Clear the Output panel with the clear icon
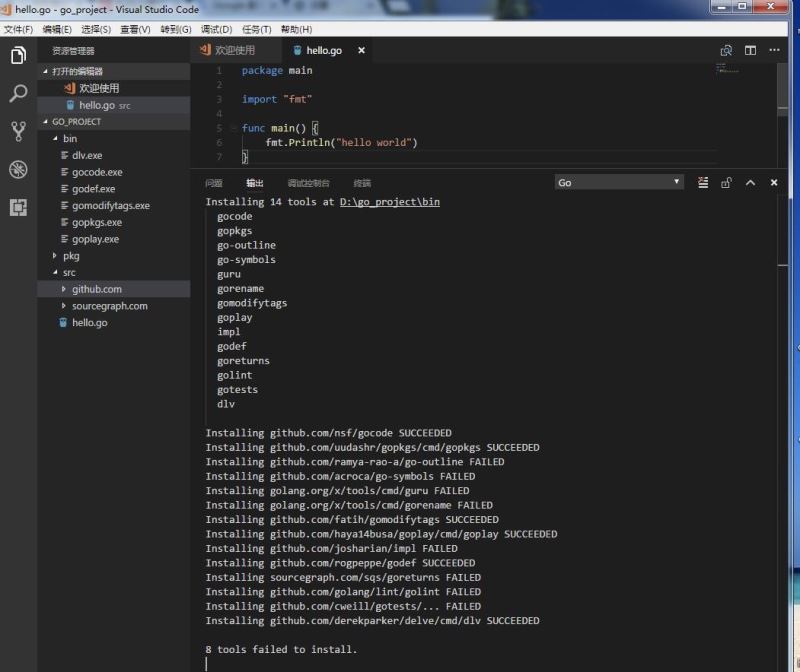Screen dimensions: 800x672 [x=701, y=184]
